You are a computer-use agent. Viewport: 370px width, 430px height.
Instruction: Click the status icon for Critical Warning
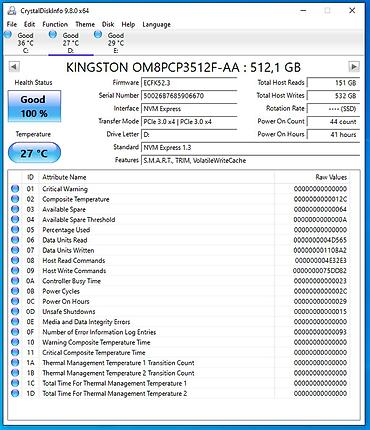coord(15,189)
